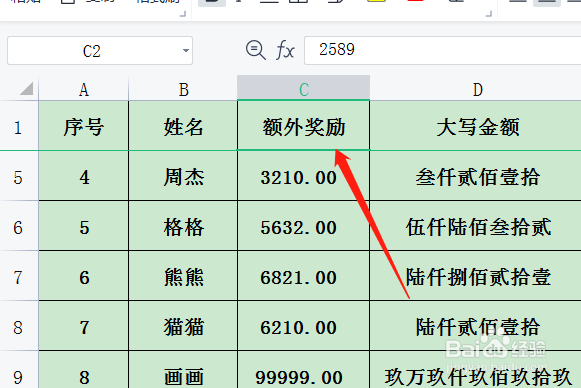
Task: Open the insert function fx button
Action: coord(285,50)
